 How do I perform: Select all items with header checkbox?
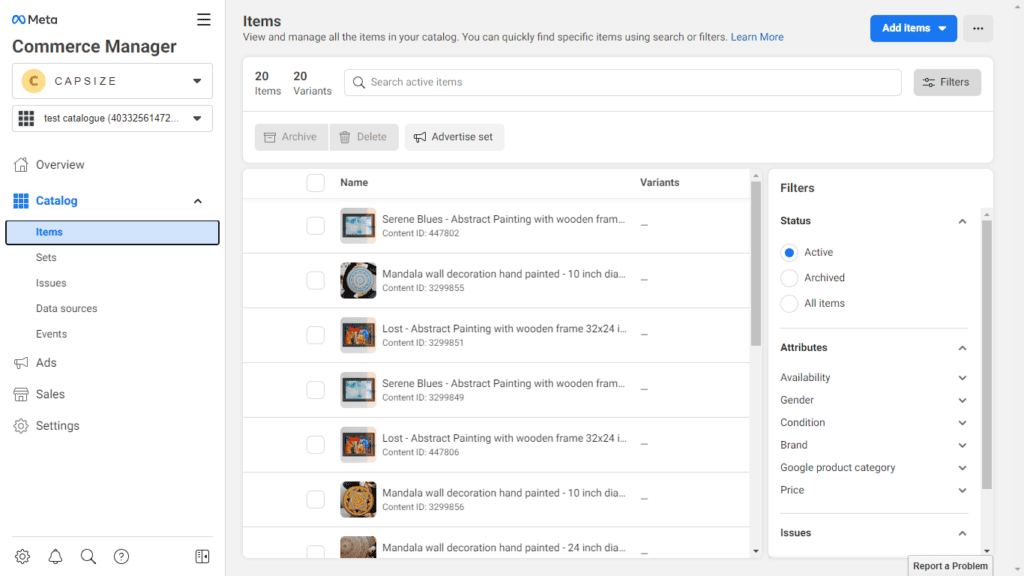click(x=315, y=183)
